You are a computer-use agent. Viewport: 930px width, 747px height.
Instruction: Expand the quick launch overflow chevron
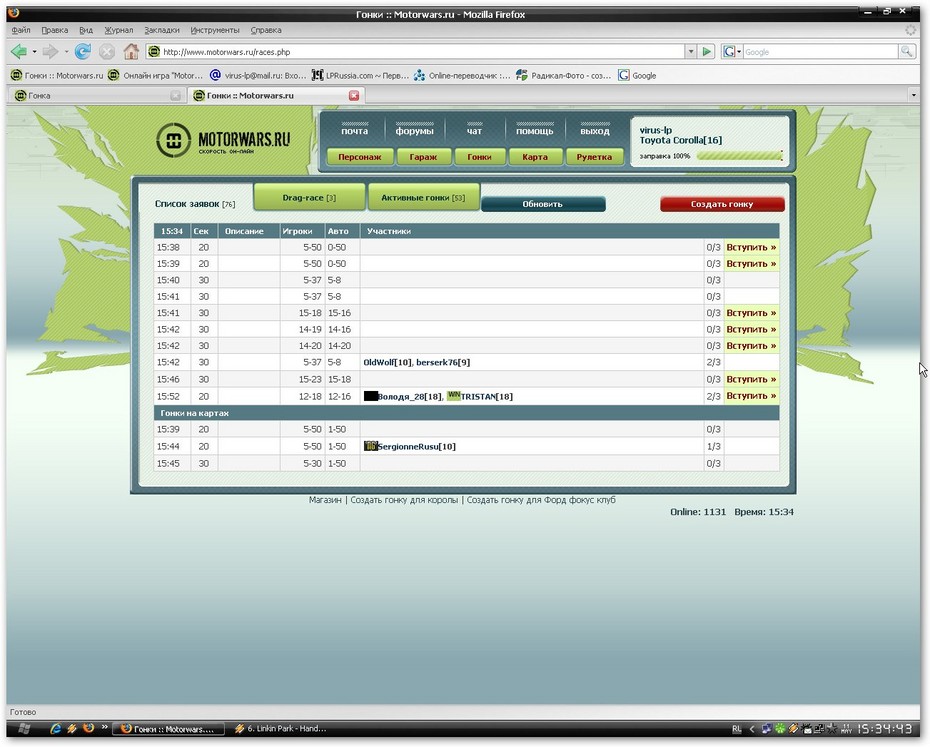point(104,727)
